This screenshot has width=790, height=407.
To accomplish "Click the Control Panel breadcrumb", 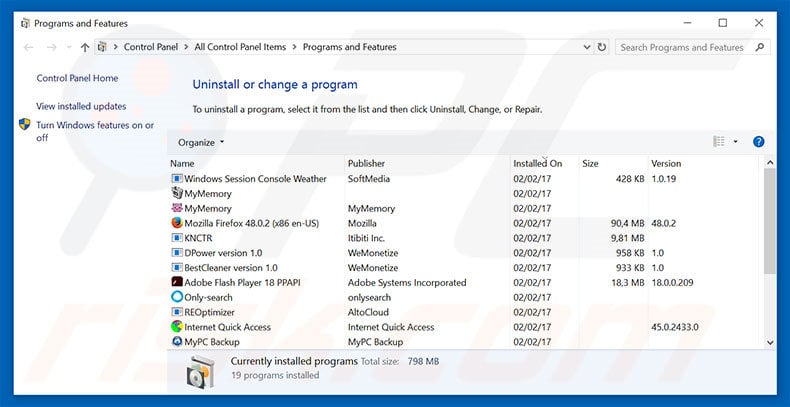I will pyautogui.click(x=151, y=47).
